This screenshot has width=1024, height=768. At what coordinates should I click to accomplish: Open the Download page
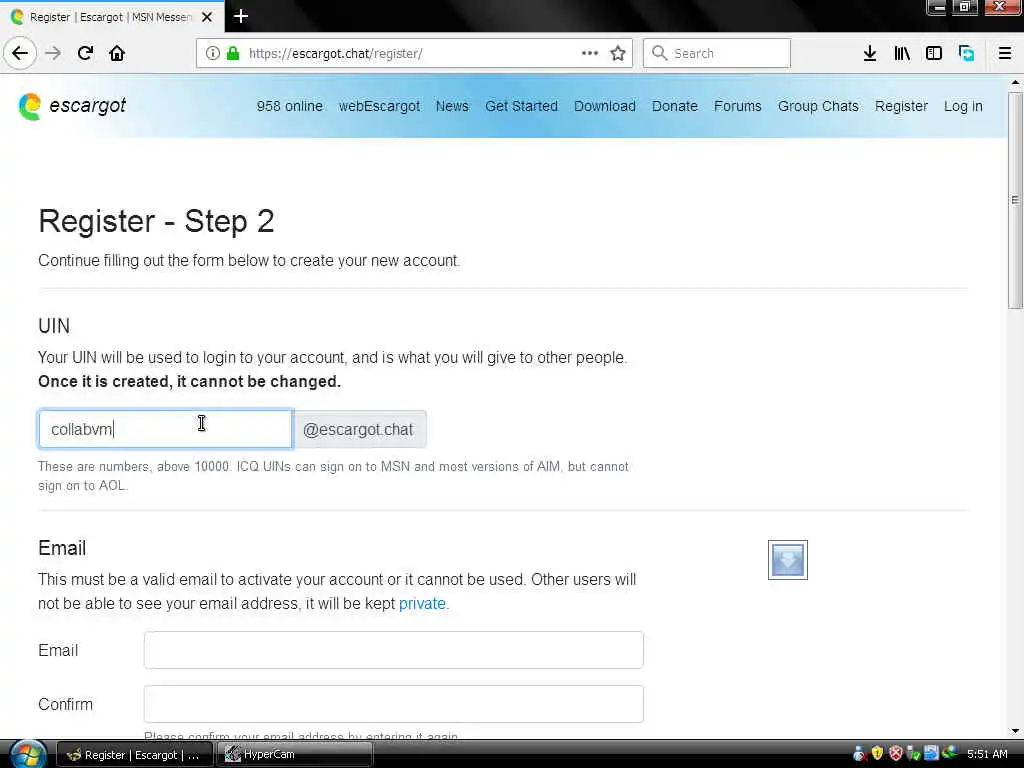pyautogui.click(x=605, y=106)
